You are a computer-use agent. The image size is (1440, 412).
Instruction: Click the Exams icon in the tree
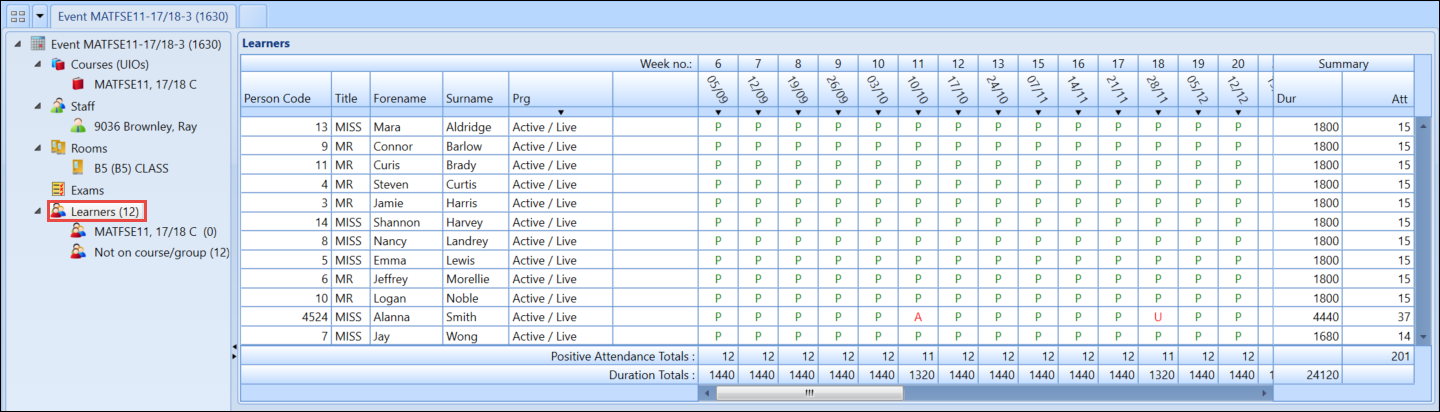(58, 190)
